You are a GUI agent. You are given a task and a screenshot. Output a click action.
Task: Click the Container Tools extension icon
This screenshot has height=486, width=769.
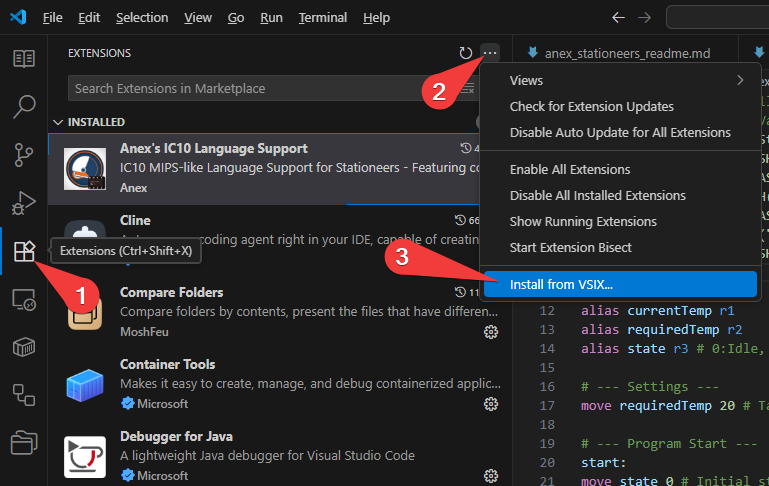coord(85,385)
